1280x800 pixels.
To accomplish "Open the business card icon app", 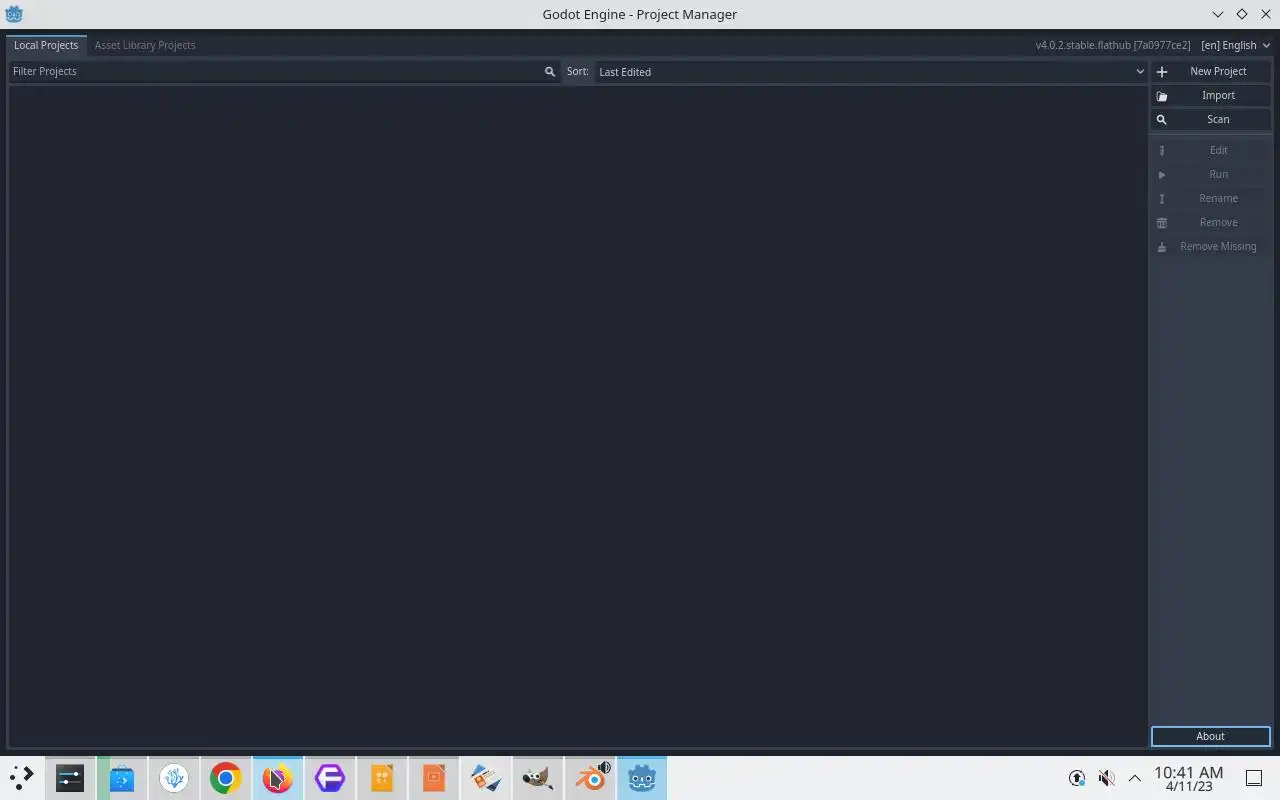I will coord(486,778).
